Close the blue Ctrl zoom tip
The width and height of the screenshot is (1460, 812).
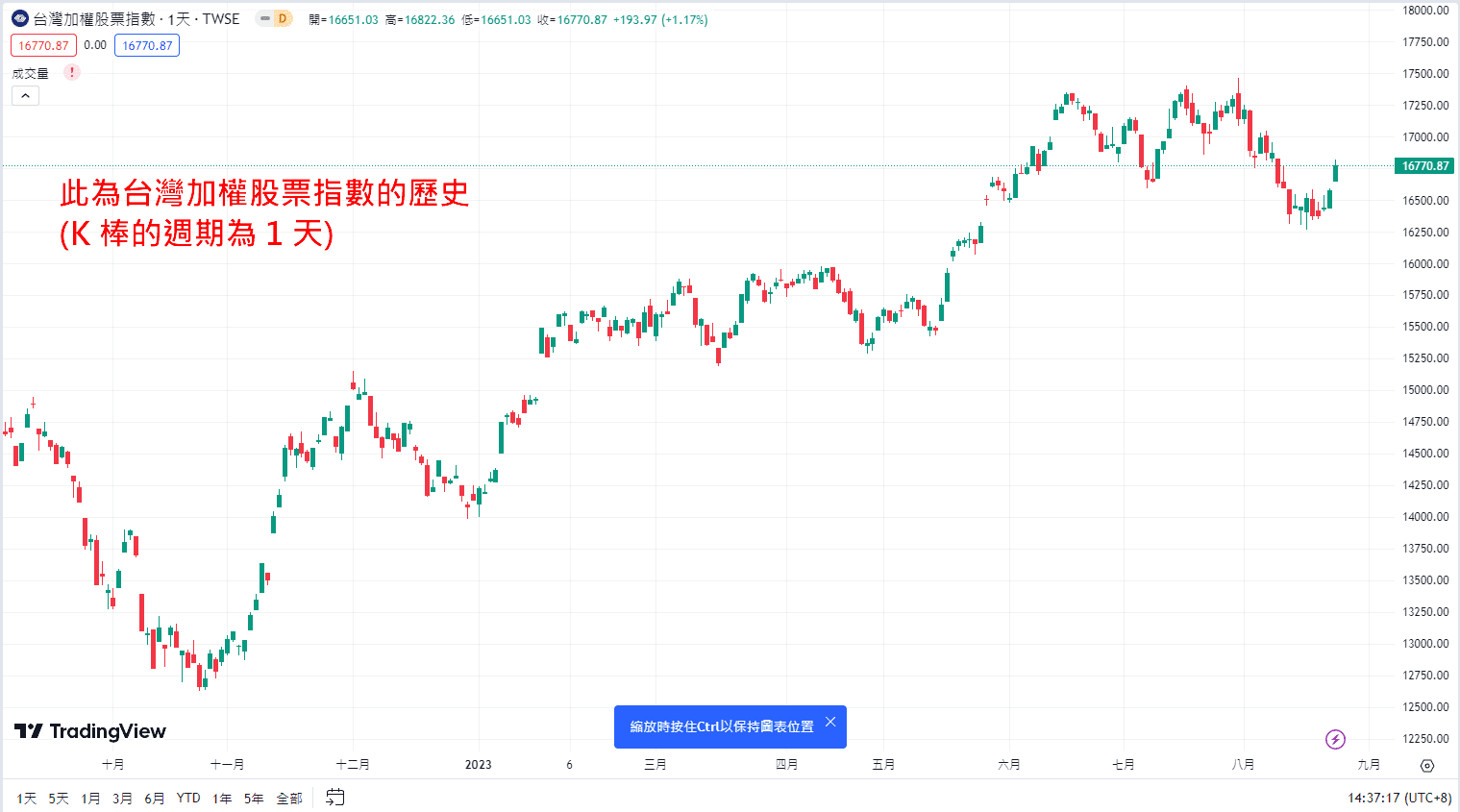point(830,722)
